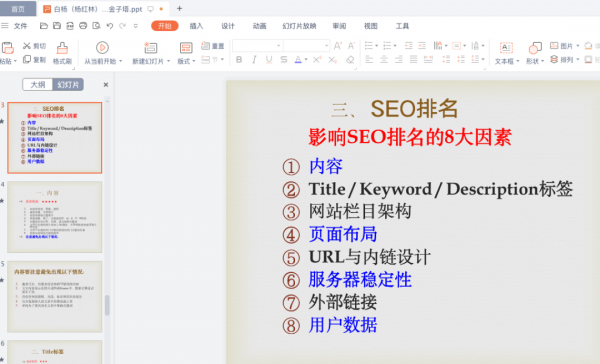Open the 文件 menu

point(20,26)
